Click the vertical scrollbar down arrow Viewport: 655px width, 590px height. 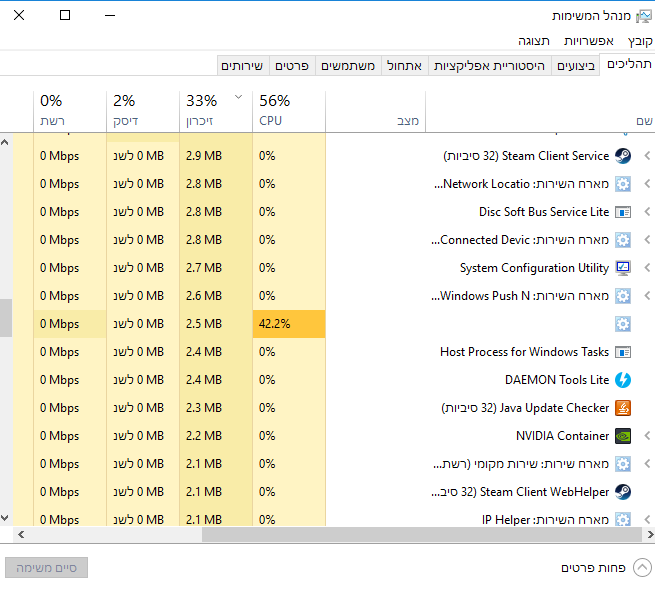pyautogui.click(x=5, y=518)
